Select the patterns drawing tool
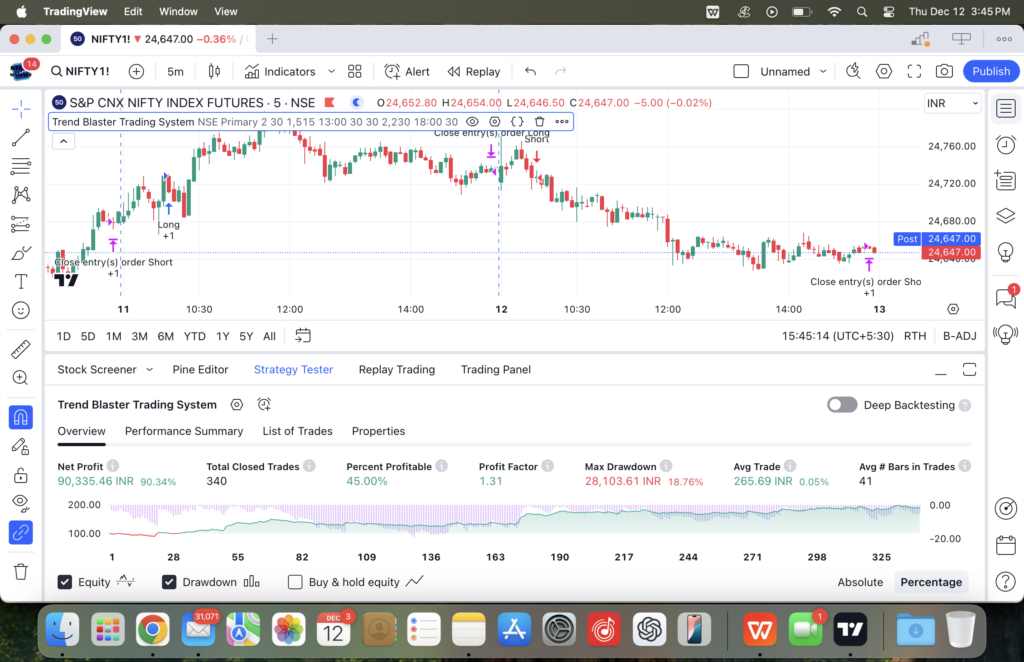 21,195
